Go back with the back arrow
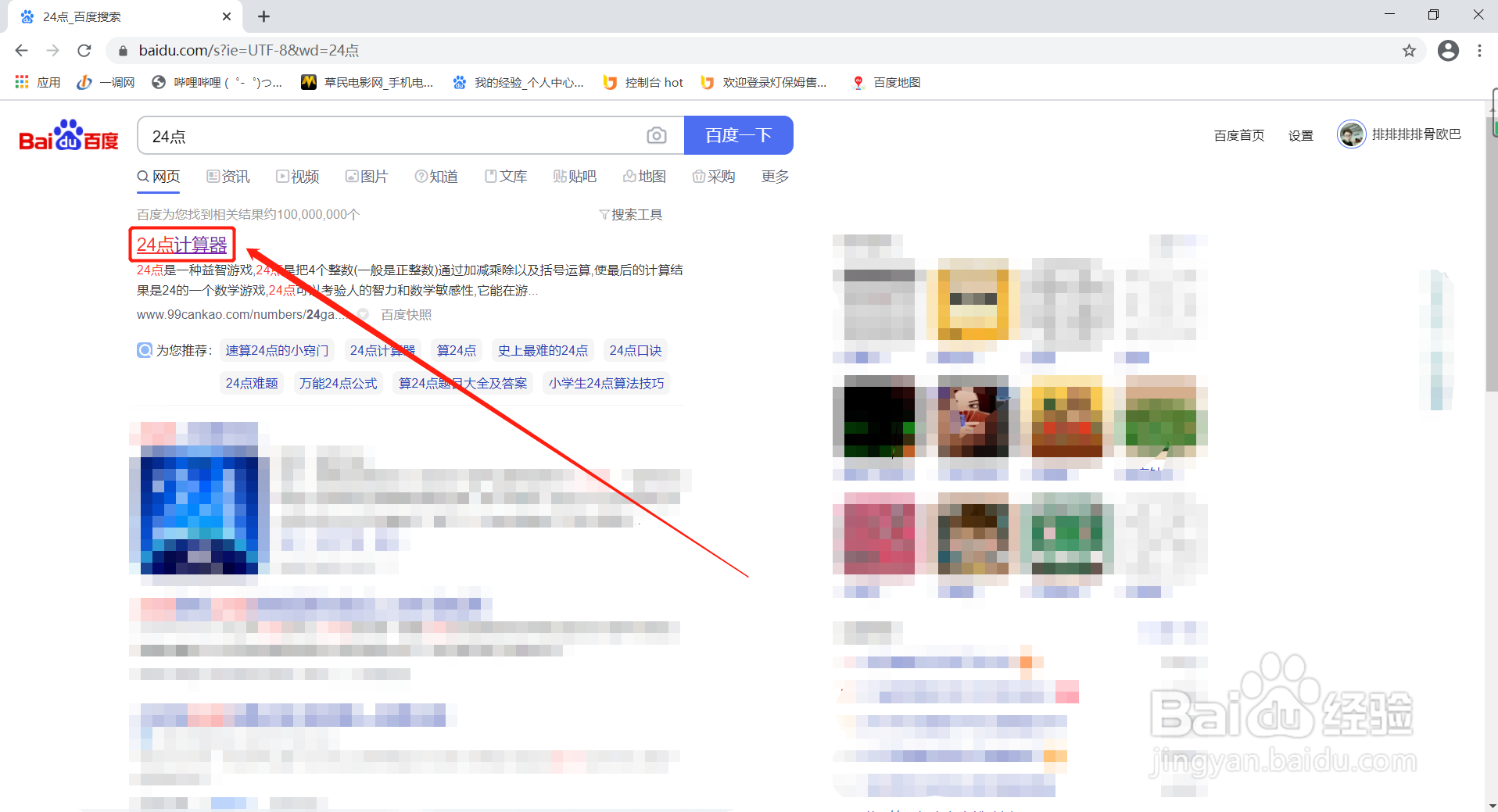This screenshot has height=812, width=1498. point(21,50)
